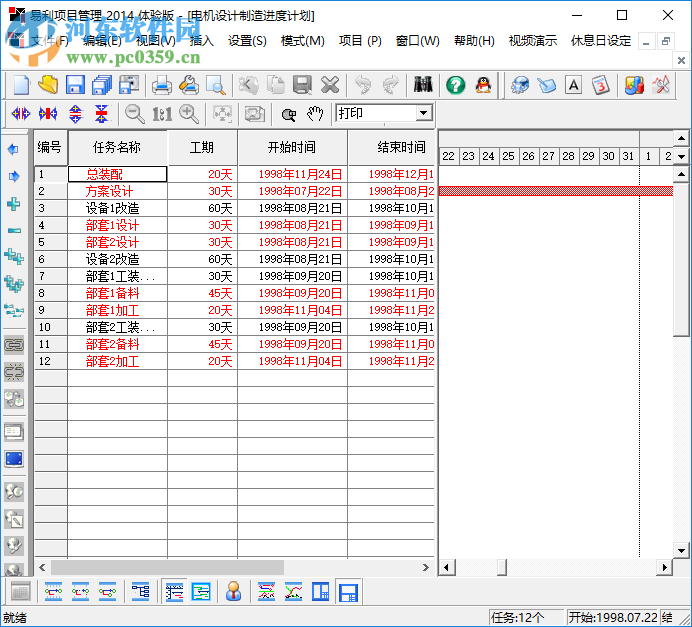Open a file with the yellow folder icon

click(x=48, y=85)
